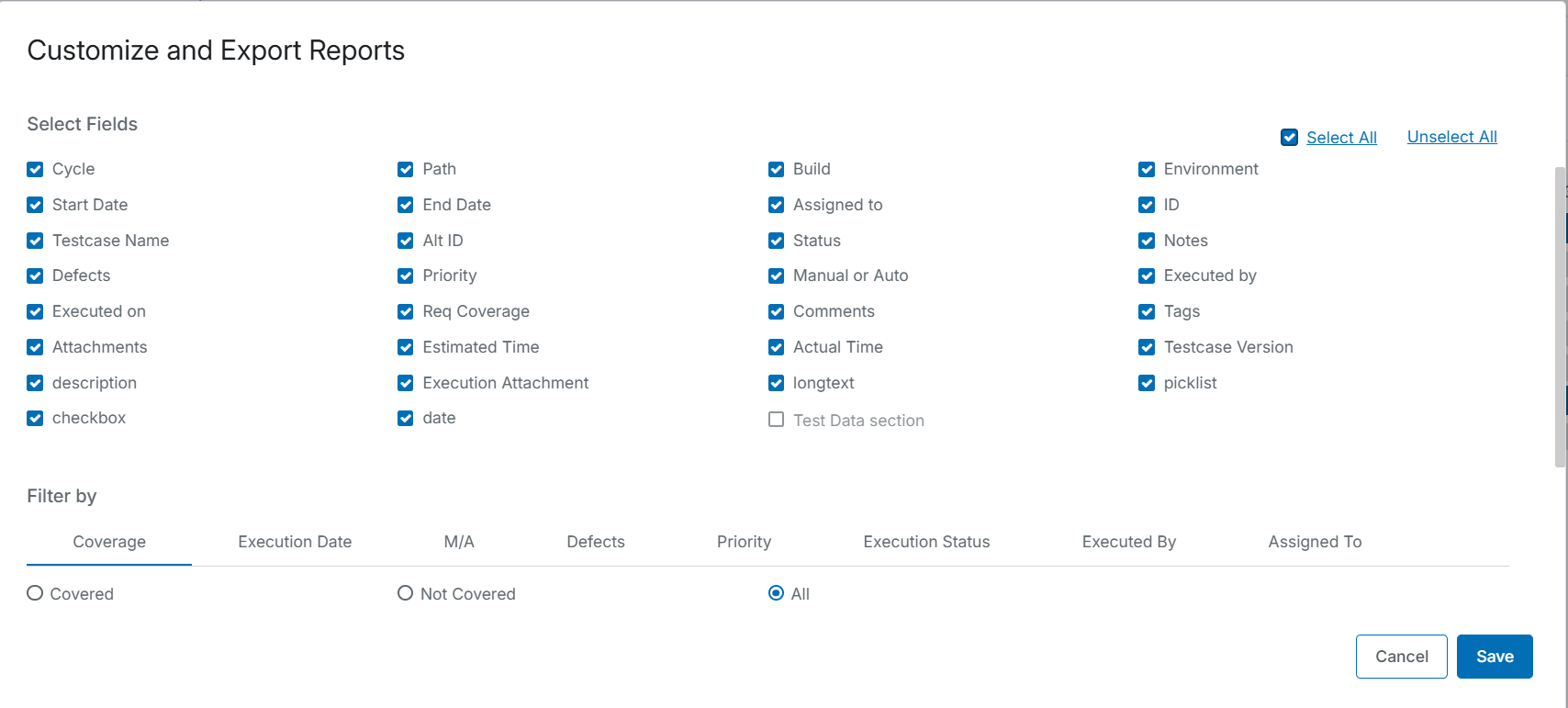Toggle the Req Coverage checkbox

point(405,311)
